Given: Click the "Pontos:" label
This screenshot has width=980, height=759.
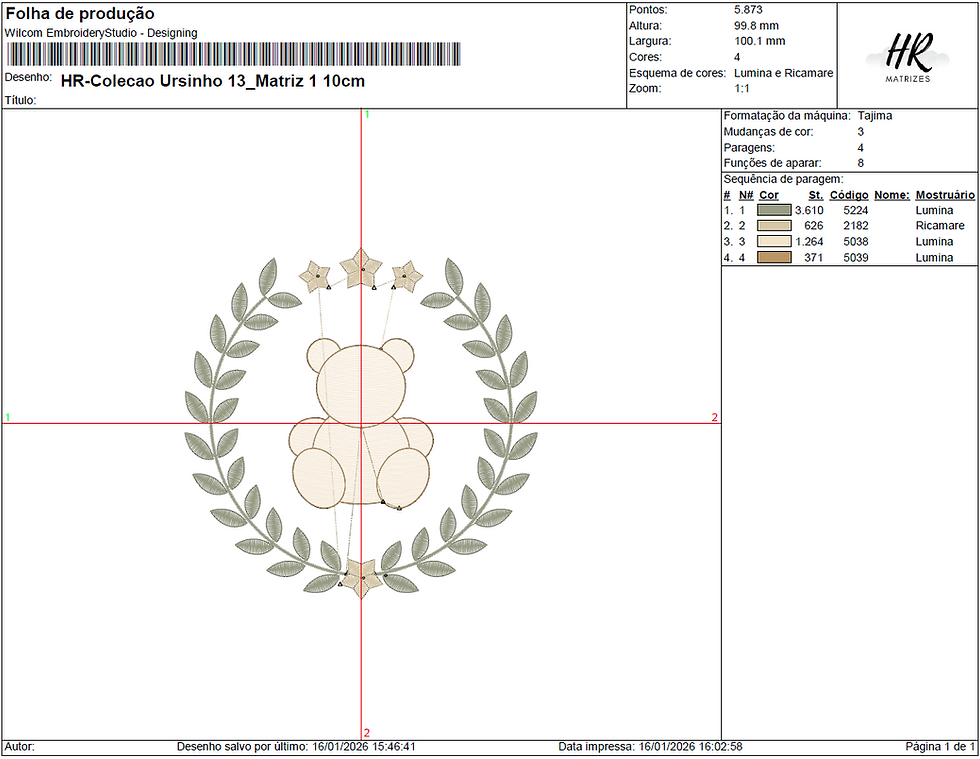Looking at the screenshot, I should 648,10.
